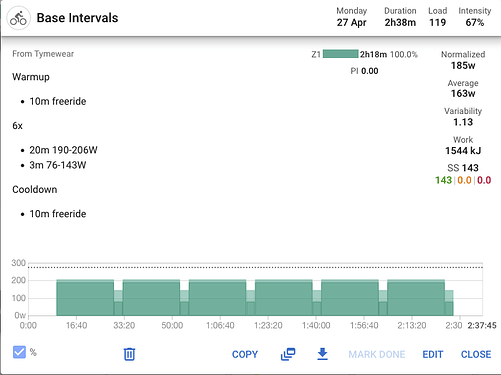Click the SS 143 value
This screenshot has width=501, height=375.
[463, 168]
